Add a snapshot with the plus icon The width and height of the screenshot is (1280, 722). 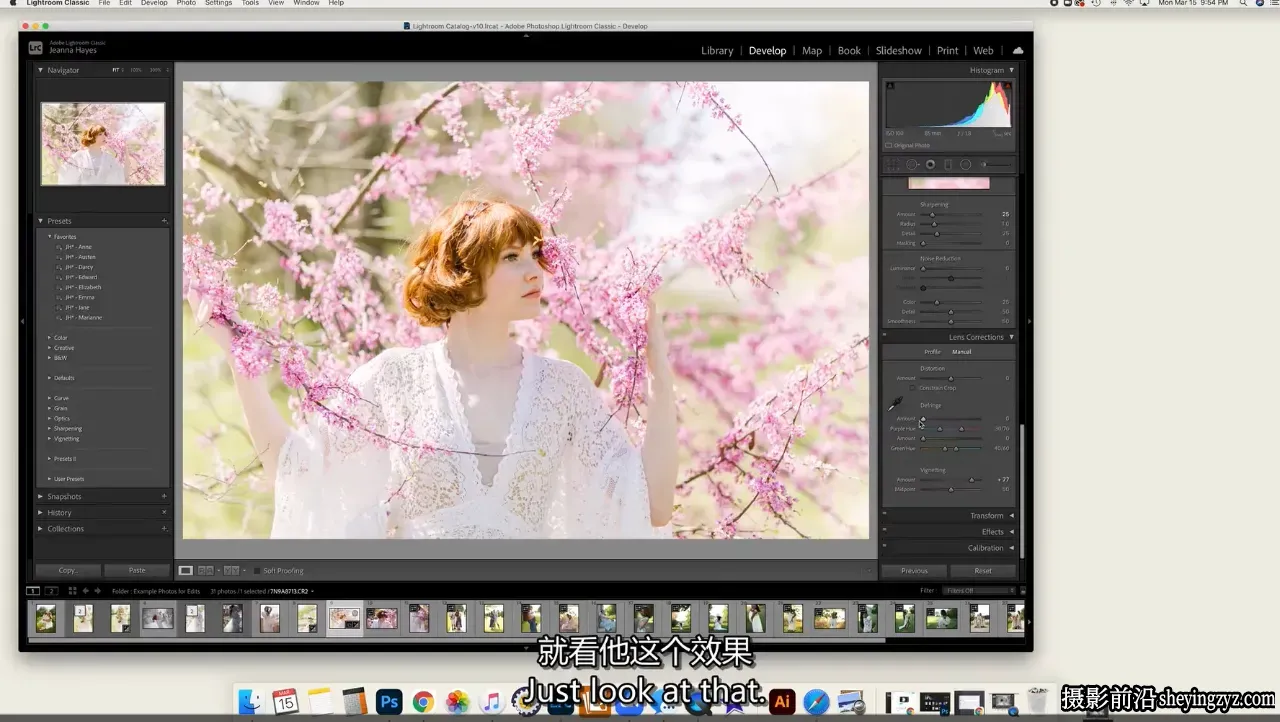click(164, 496)
